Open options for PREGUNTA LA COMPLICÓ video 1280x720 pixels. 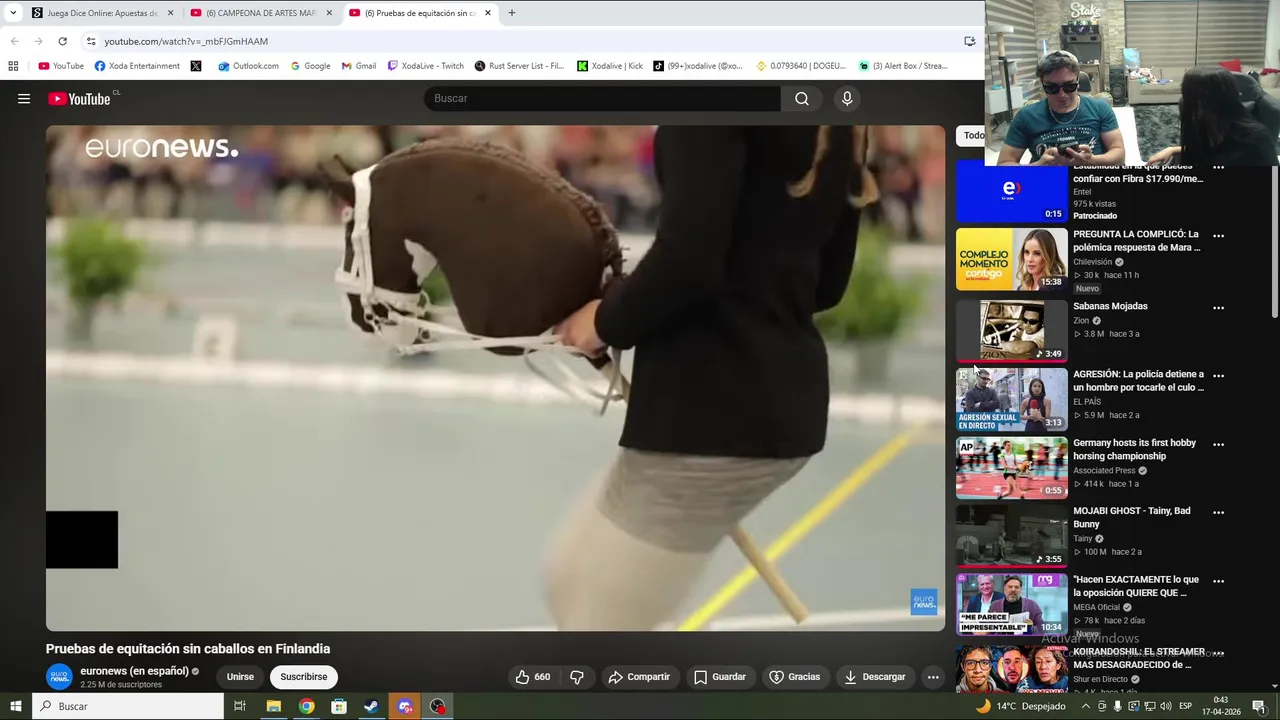1218,236
